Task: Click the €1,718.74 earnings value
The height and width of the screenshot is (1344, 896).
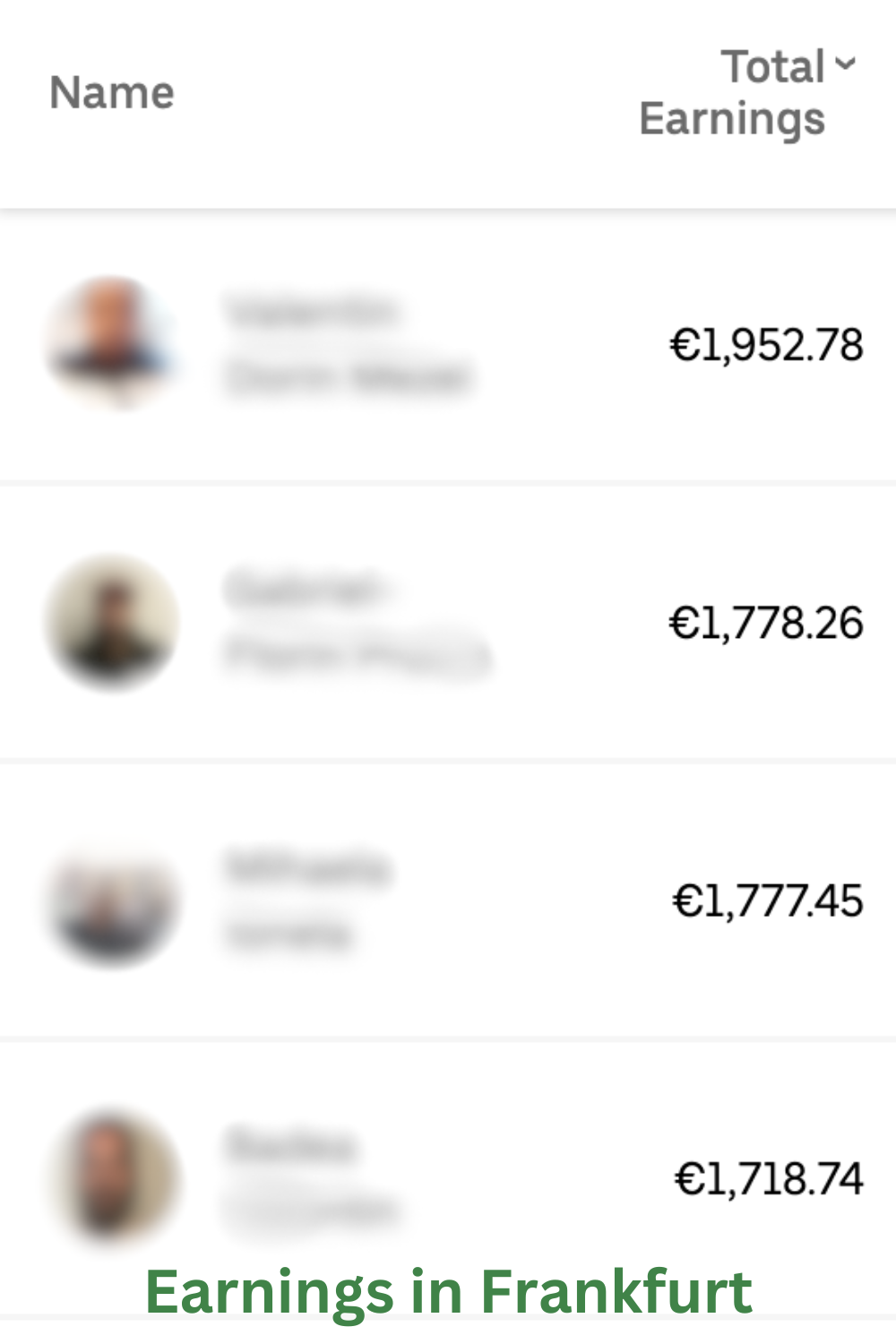Action: click(769, 1179)
